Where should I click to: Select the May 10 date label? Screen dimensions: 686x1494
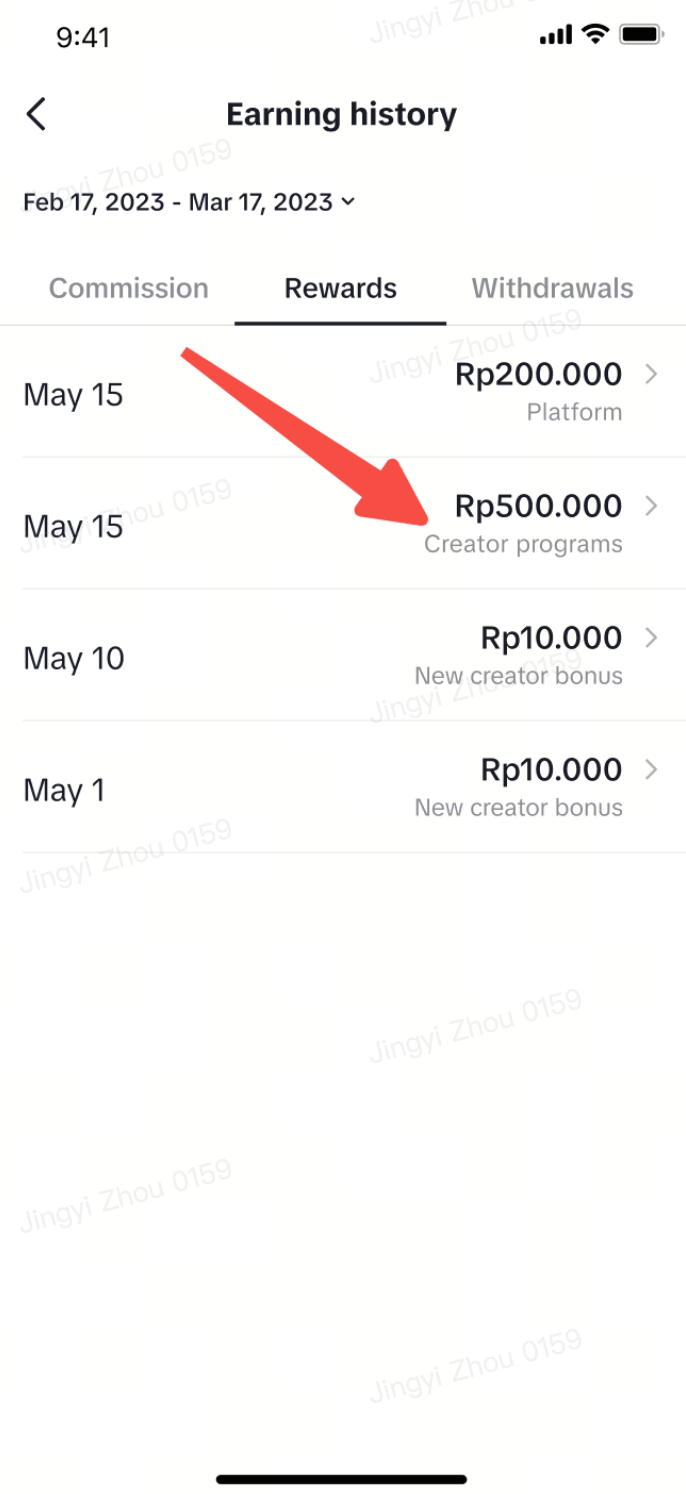tap(74, 658)
